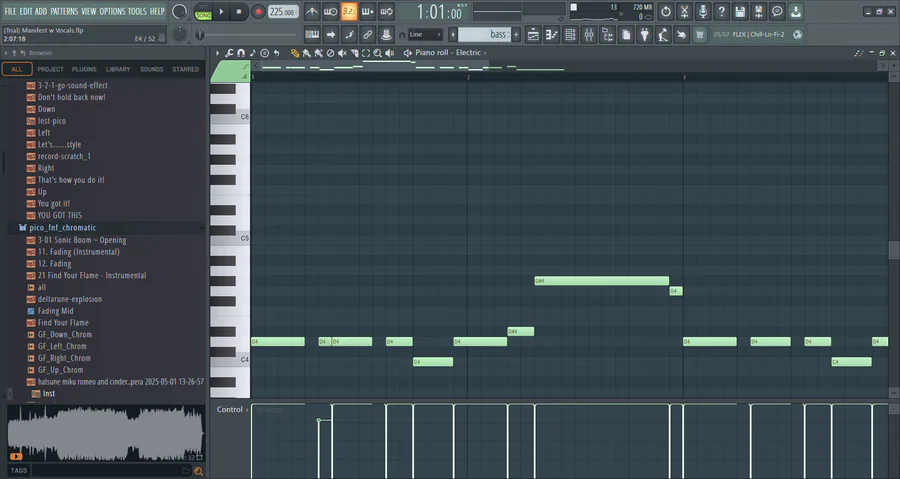Click the song position slider handle
The image size is (900, 479).
point(200,36)
